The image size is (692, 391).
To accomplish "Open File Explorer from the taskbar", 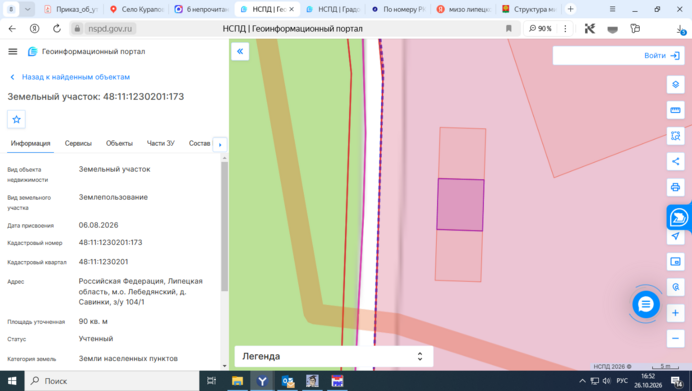I will (237, 381).
